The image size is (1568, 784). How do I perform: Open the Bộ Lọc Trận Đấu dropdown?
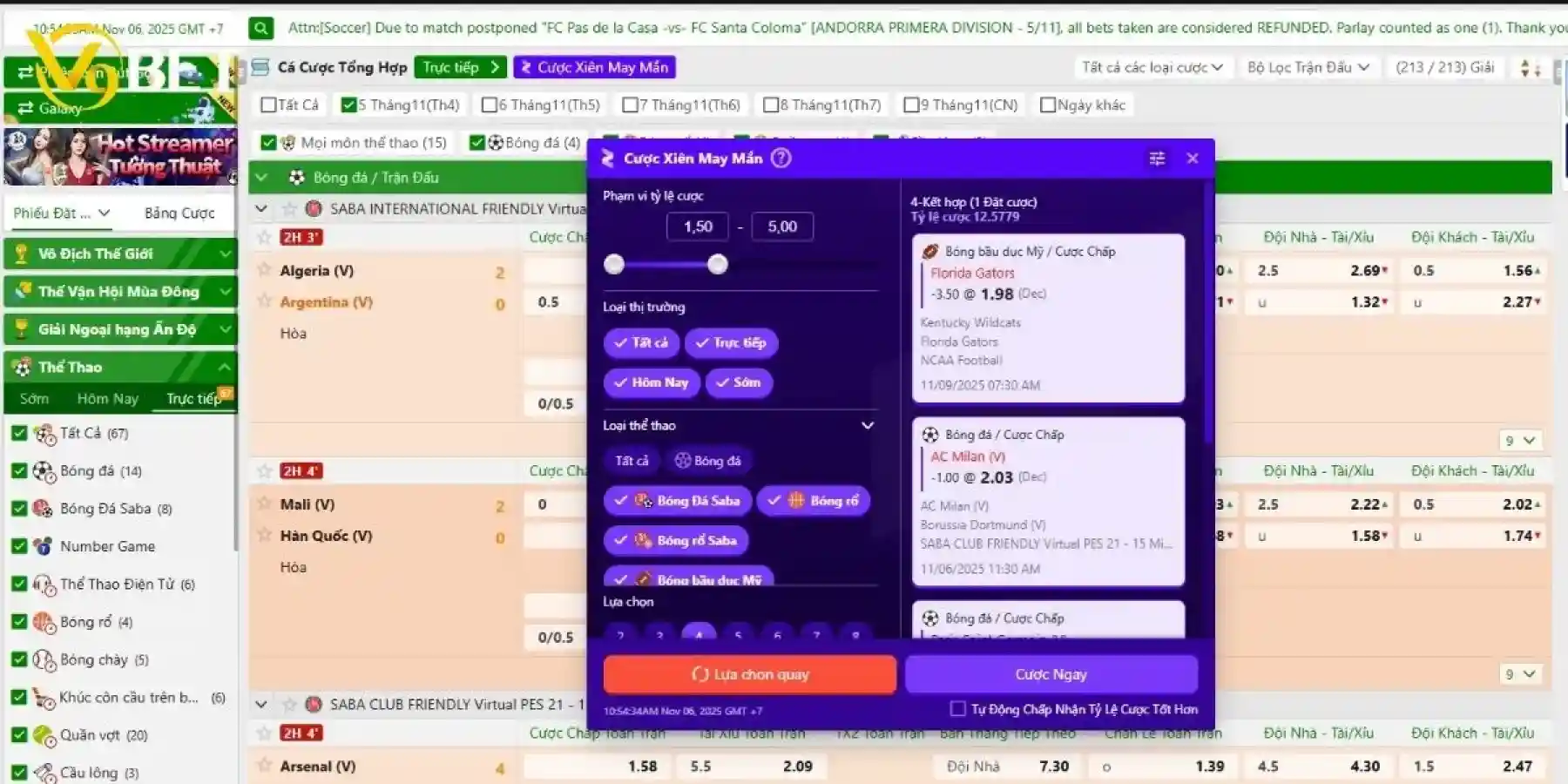[x=1308, y=67]
